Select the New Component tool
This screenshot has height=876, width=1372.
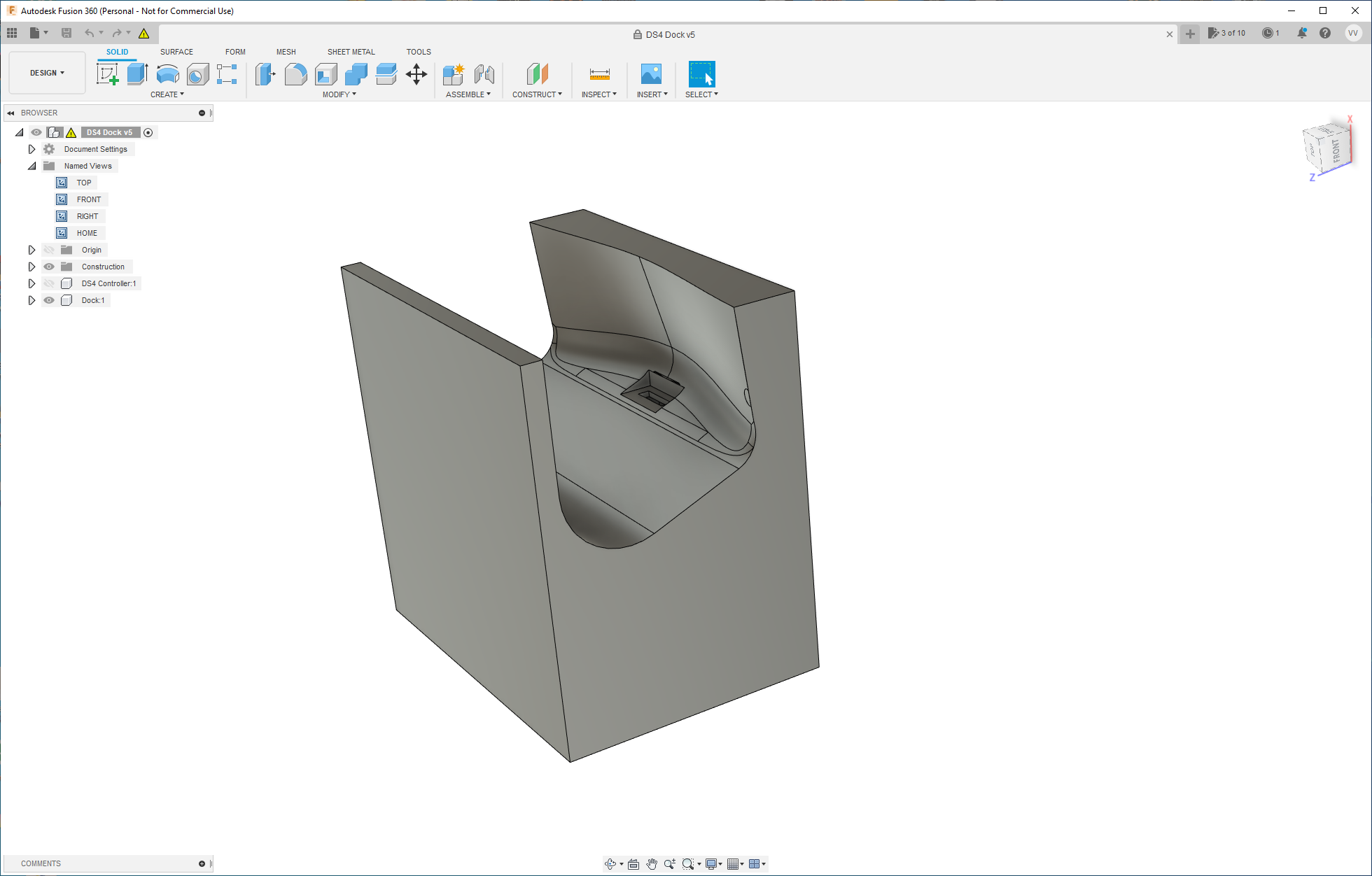(x=454, y=73)
